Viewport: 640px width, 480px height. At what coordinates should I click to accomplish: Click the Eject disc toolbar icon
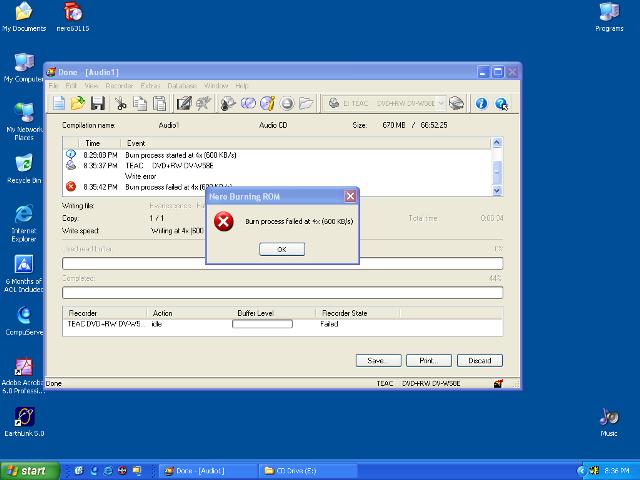(287, 104)
